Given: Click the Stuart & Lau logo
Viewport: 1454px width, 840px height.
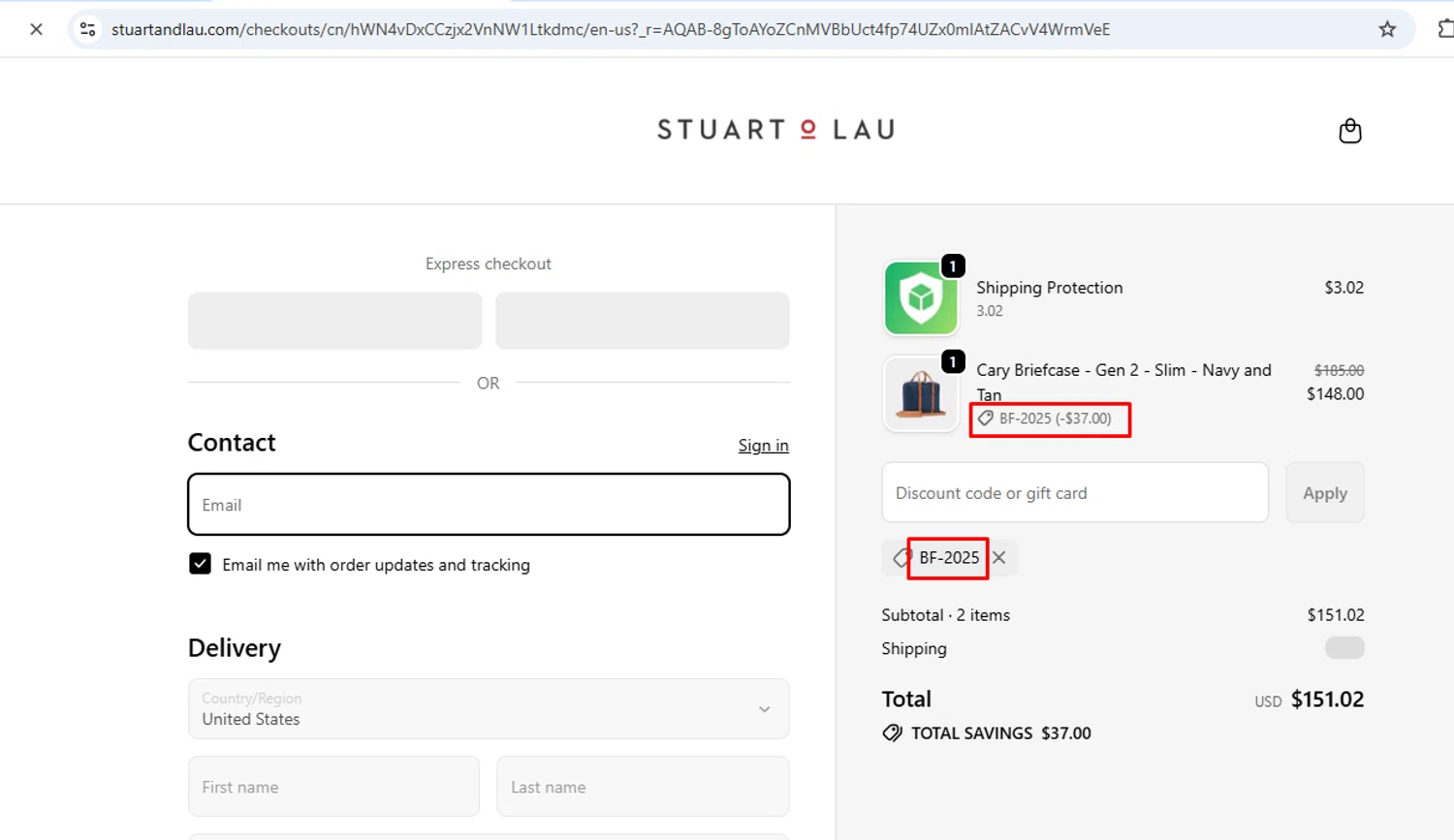Looking at the screenshot, I should coord(775,130).
